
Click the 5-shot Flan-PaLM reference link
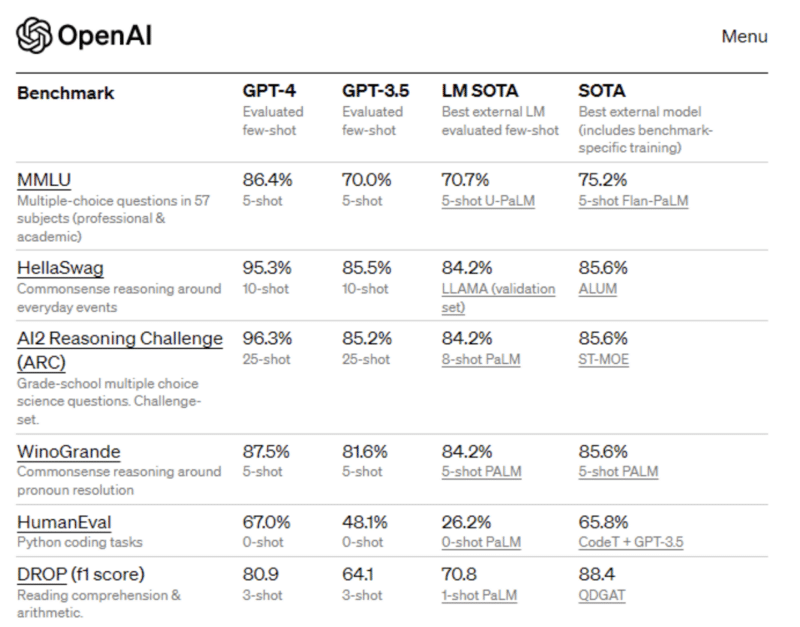[633, 201]
